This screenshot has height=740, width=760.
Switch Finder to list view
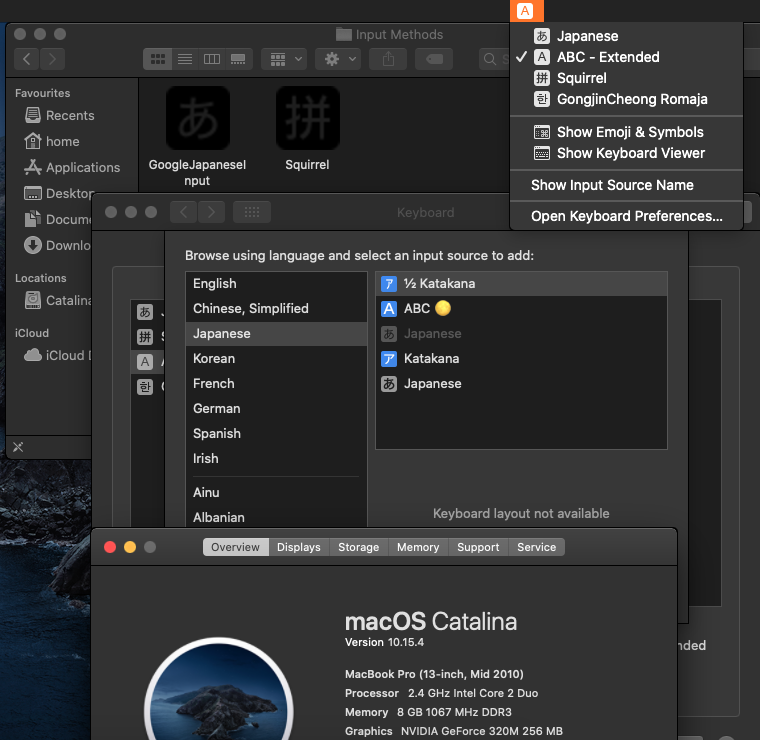[185, 59]
